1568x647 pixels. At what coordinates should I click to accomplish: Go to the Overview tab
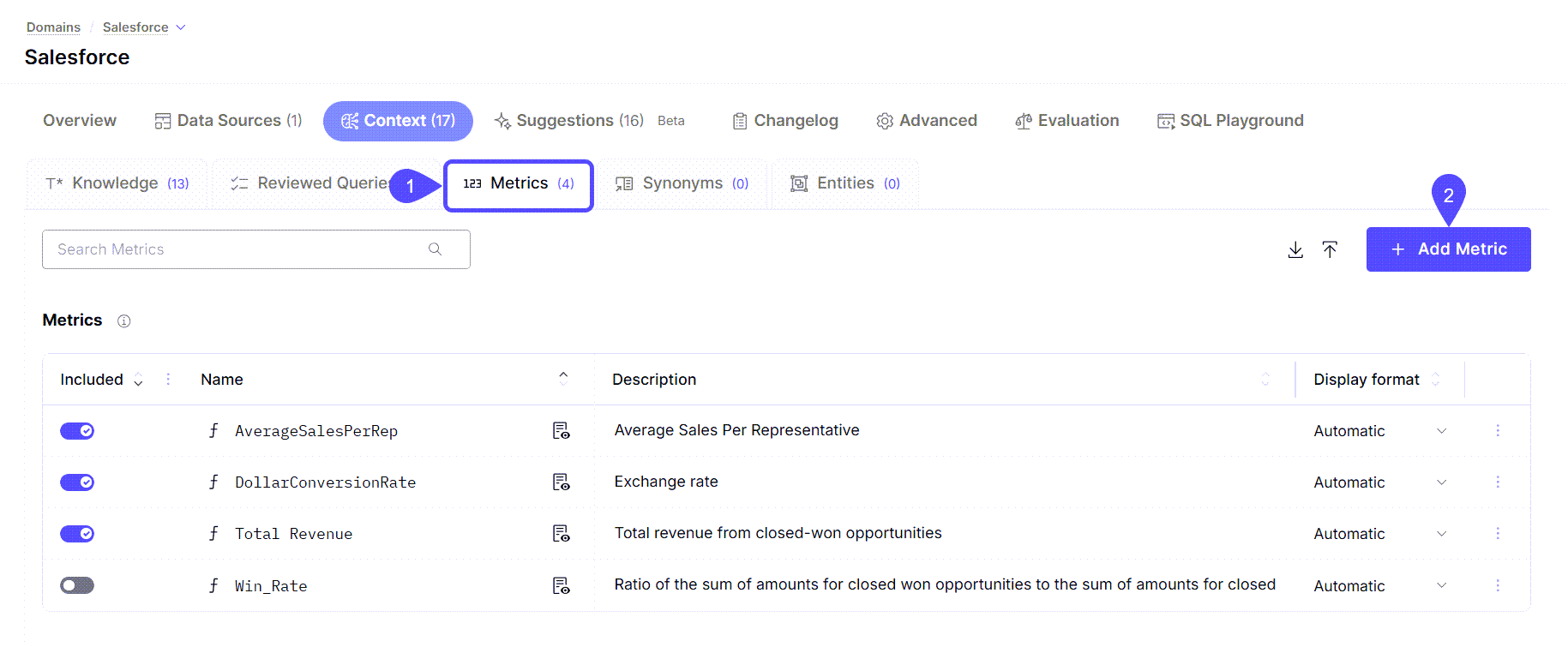point(80,121)
